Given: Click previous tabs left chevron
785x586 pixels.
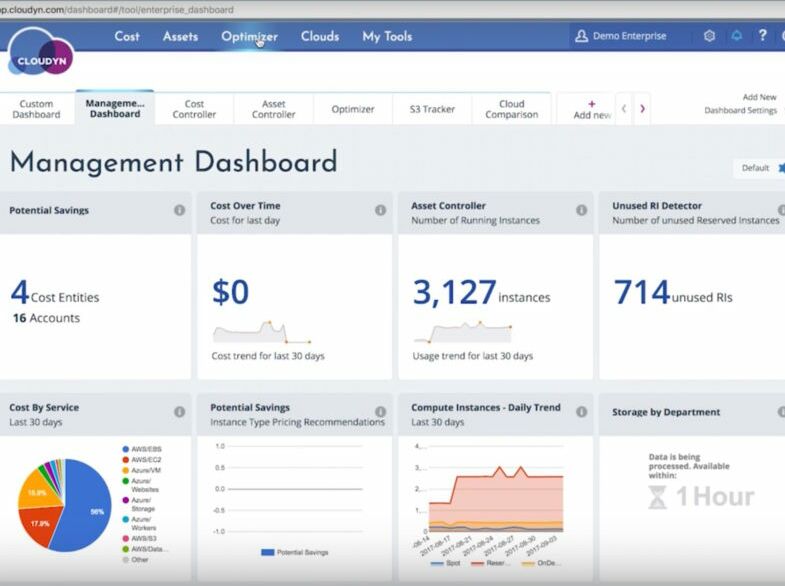Looking at the screenshot, I should [624, 108].
